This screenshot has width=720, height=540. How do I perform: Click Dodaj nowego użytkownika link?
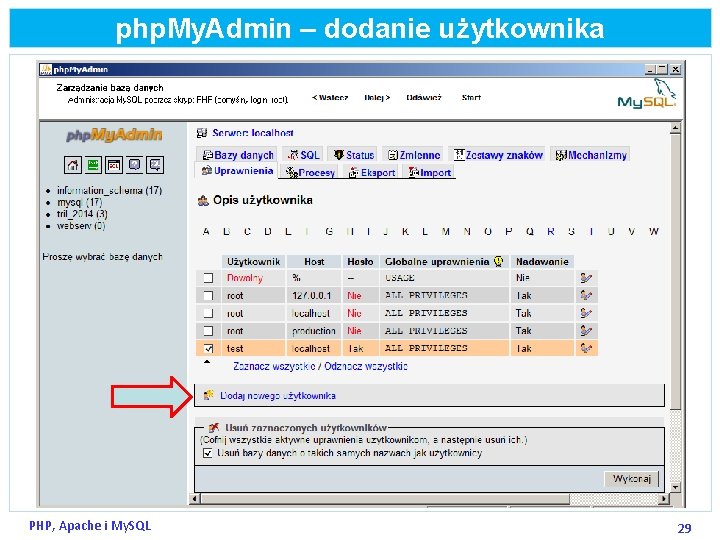(x=278, y=395)
